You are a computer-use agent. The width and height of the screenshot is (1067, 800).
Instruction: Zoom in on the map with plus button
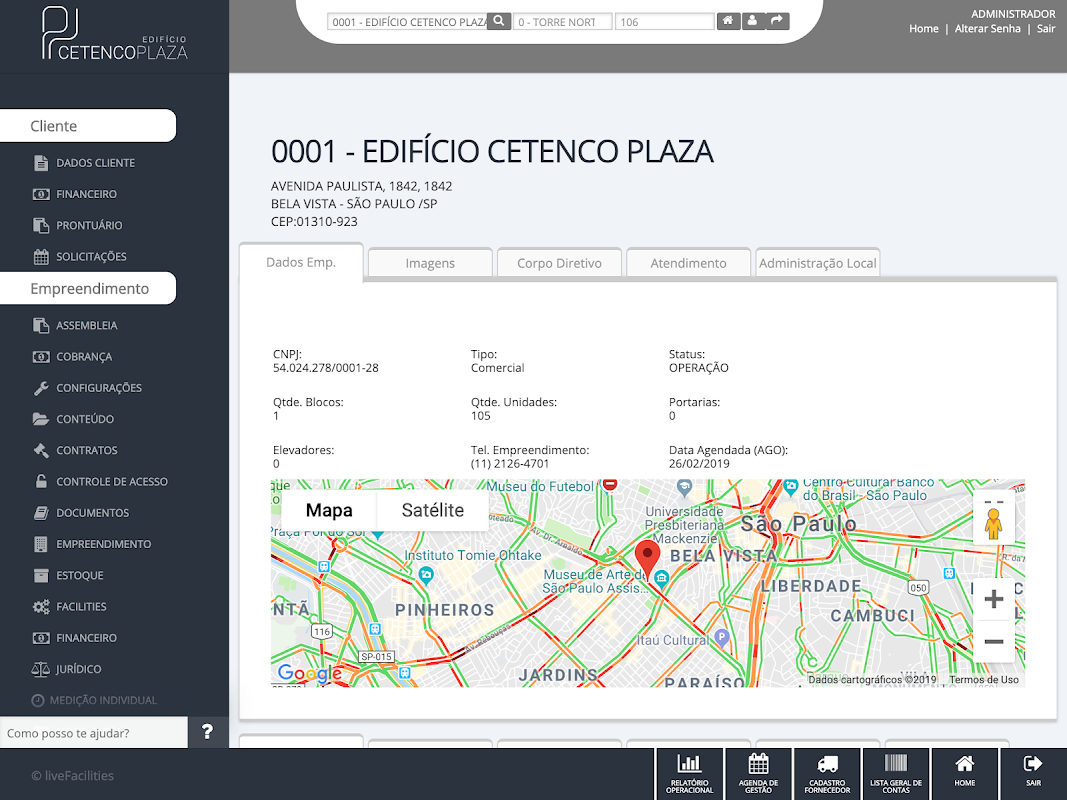click(994, 599)
